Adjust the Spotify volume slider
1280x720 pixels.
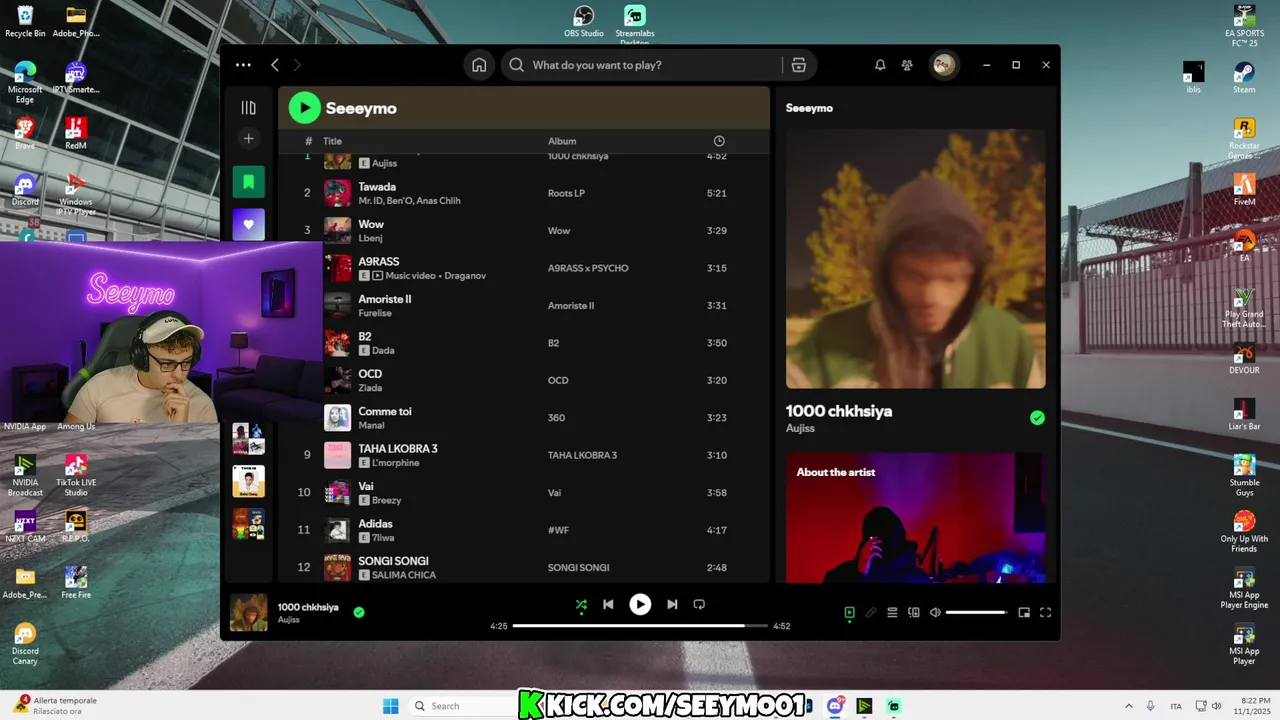point(976,613)
